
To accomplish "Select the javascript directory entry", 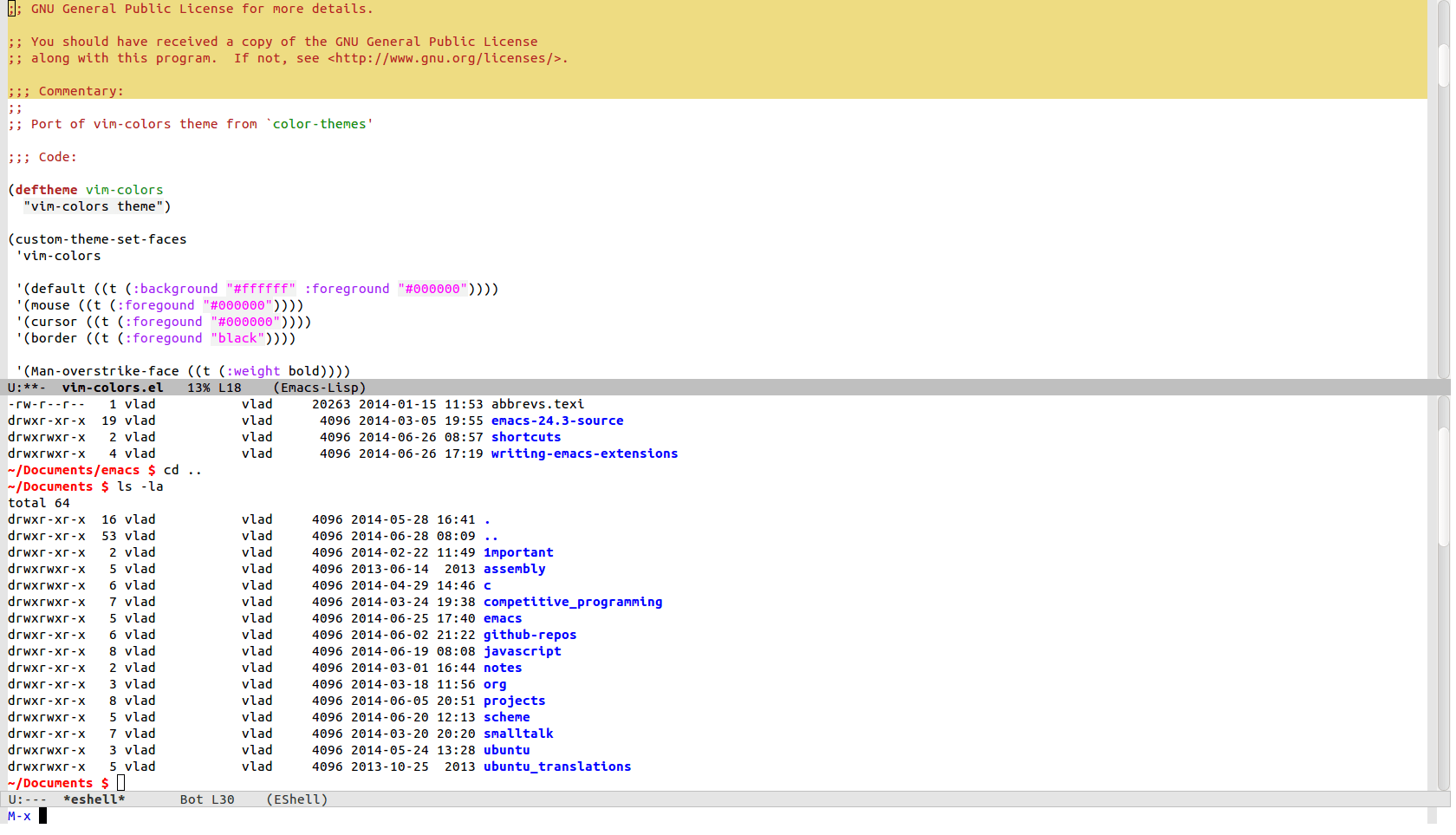I will 523,651.
